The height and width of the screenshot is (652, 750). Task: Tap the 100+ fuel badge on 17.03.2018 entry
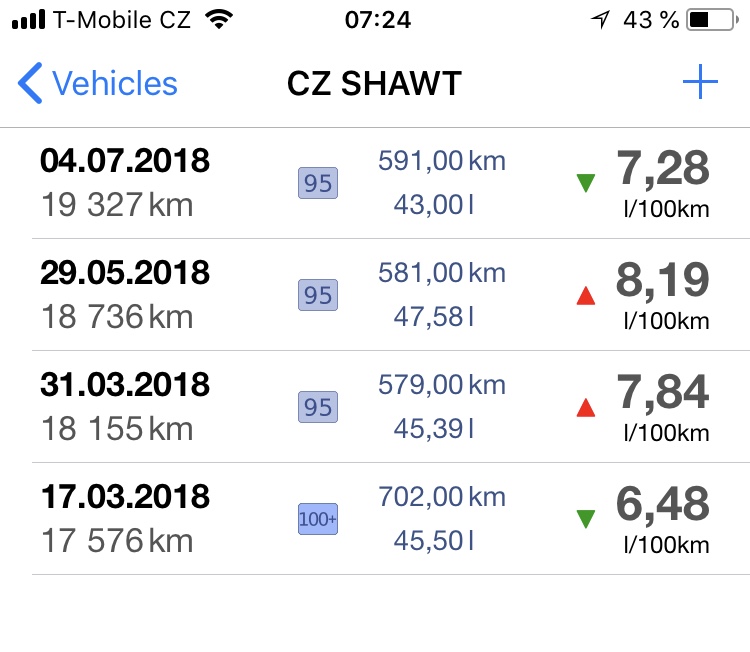click(318, 519)
